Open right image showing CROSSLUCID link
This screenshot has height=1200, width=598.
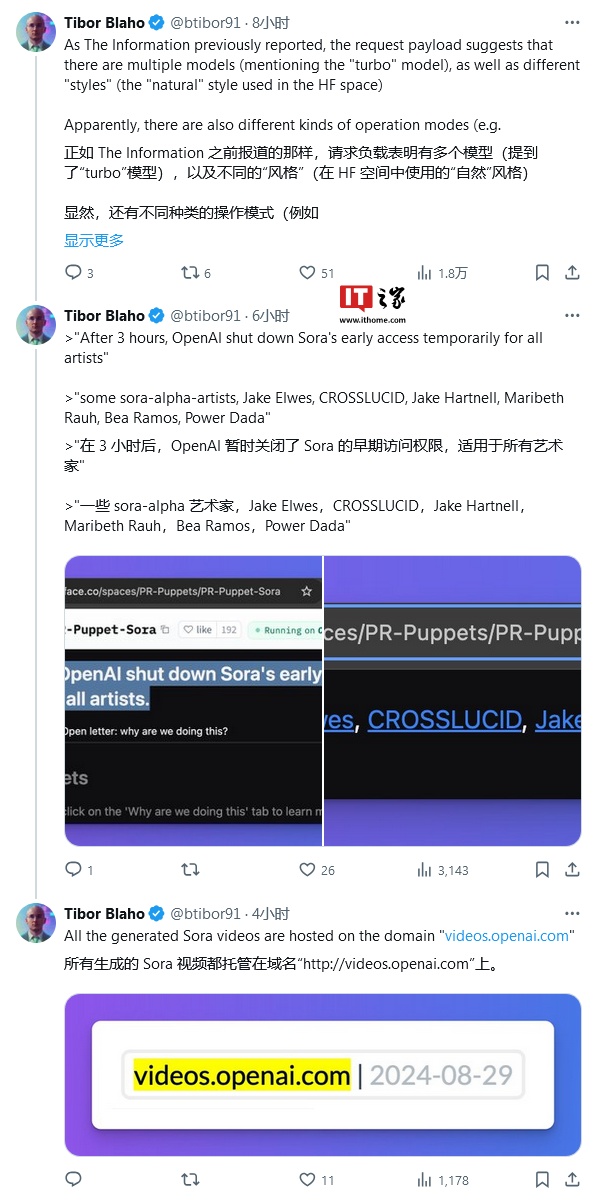tap(453, 701)
